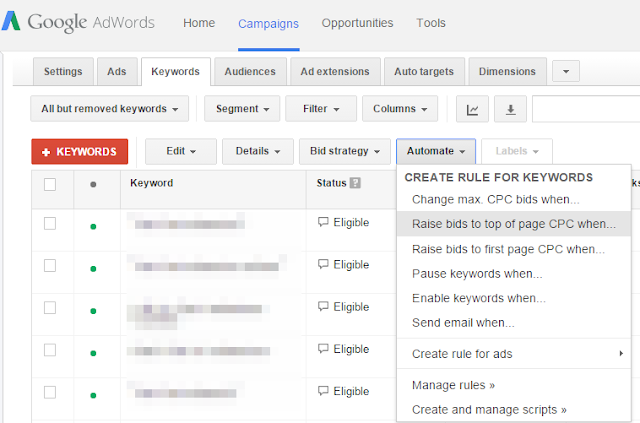Image resolution: width=640 pixels, height=423 pixels.
Task: Click the third row's Eligible speech bubble icon
Action: tap(323, 306)
